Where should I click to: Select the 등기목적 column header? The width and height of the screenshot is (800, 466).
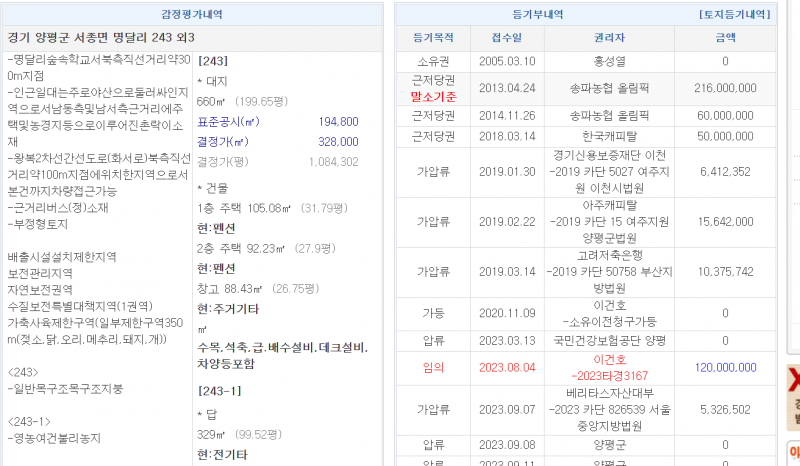[433, 38]
